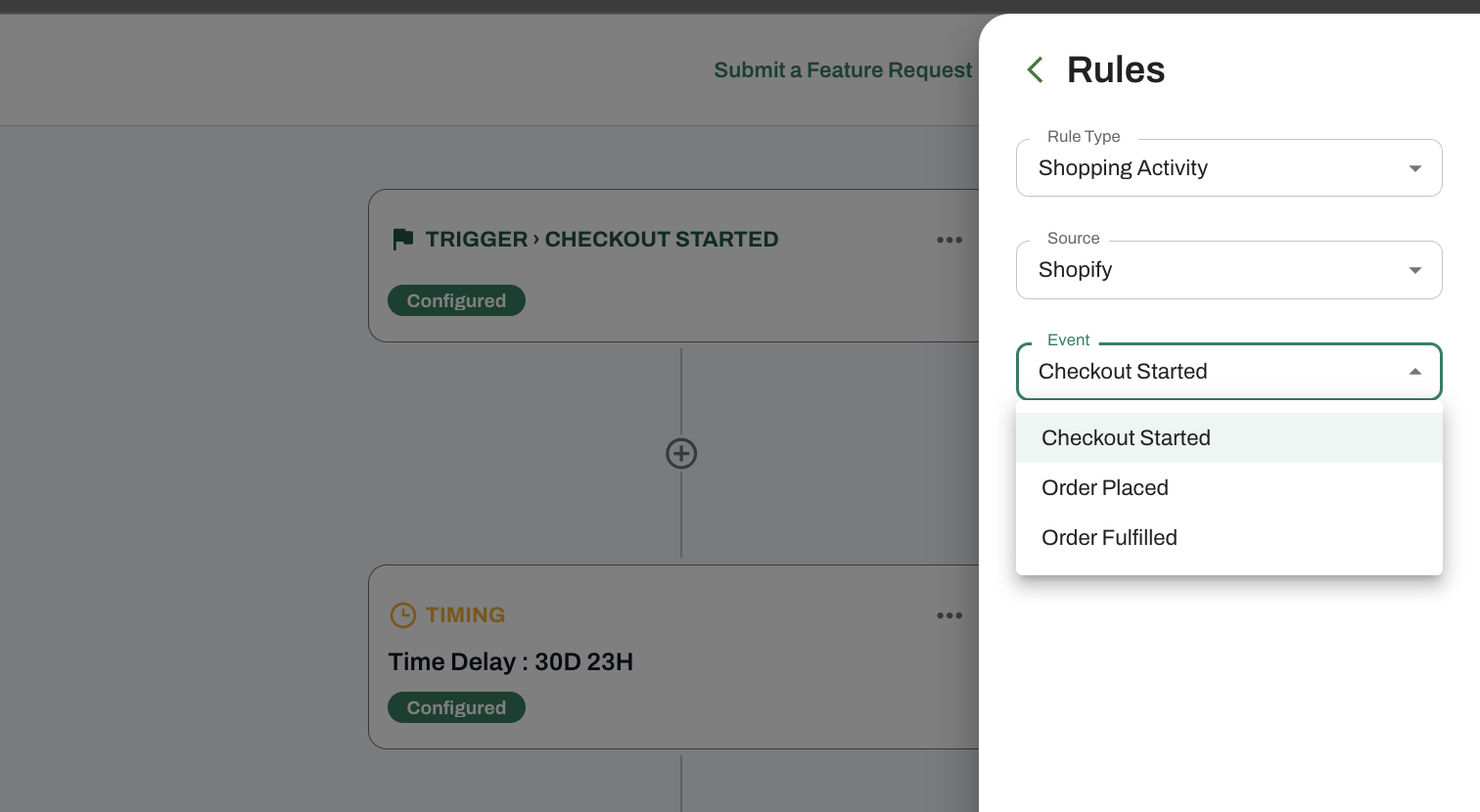
Task: Click the Configured badge on the Trigger card
Action: [x=456, y=300]
